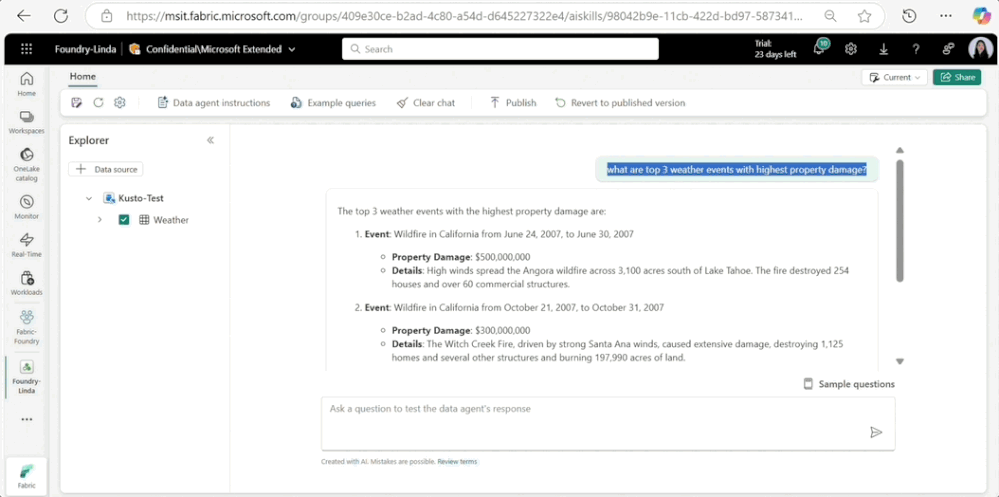Open the Current version dropdown
The image size is (999, 497).
(x=895, y=77)
